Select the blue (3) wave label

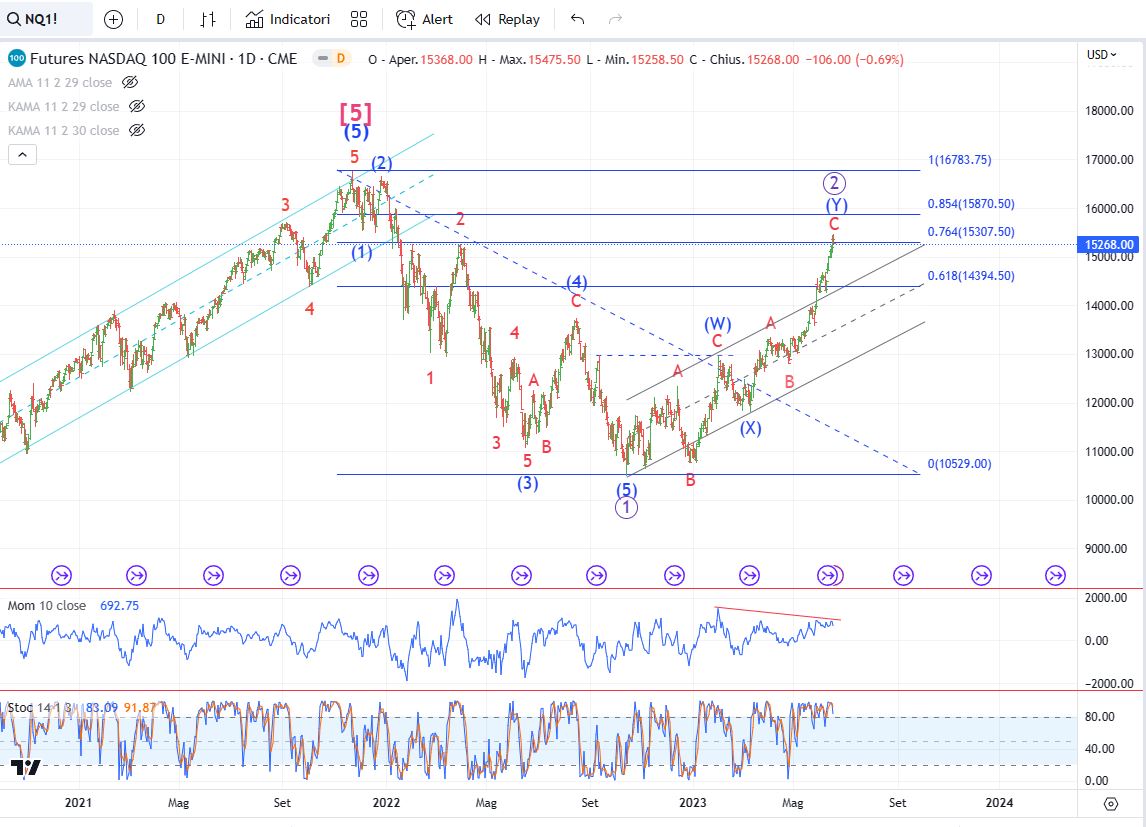(528, 483)
